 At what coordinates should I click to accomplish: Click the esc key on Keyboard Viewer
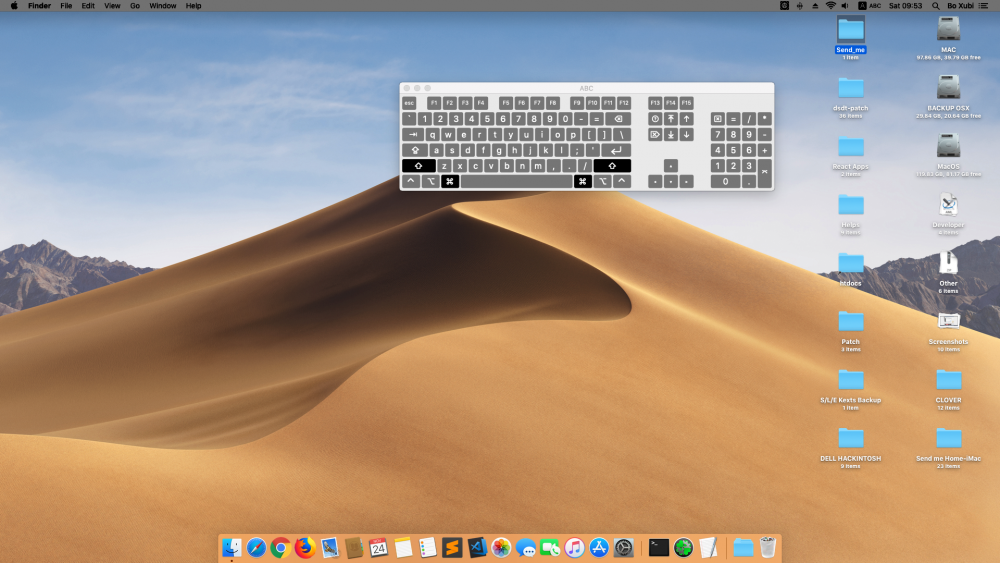pyautogui.click(x=409, y=103)
